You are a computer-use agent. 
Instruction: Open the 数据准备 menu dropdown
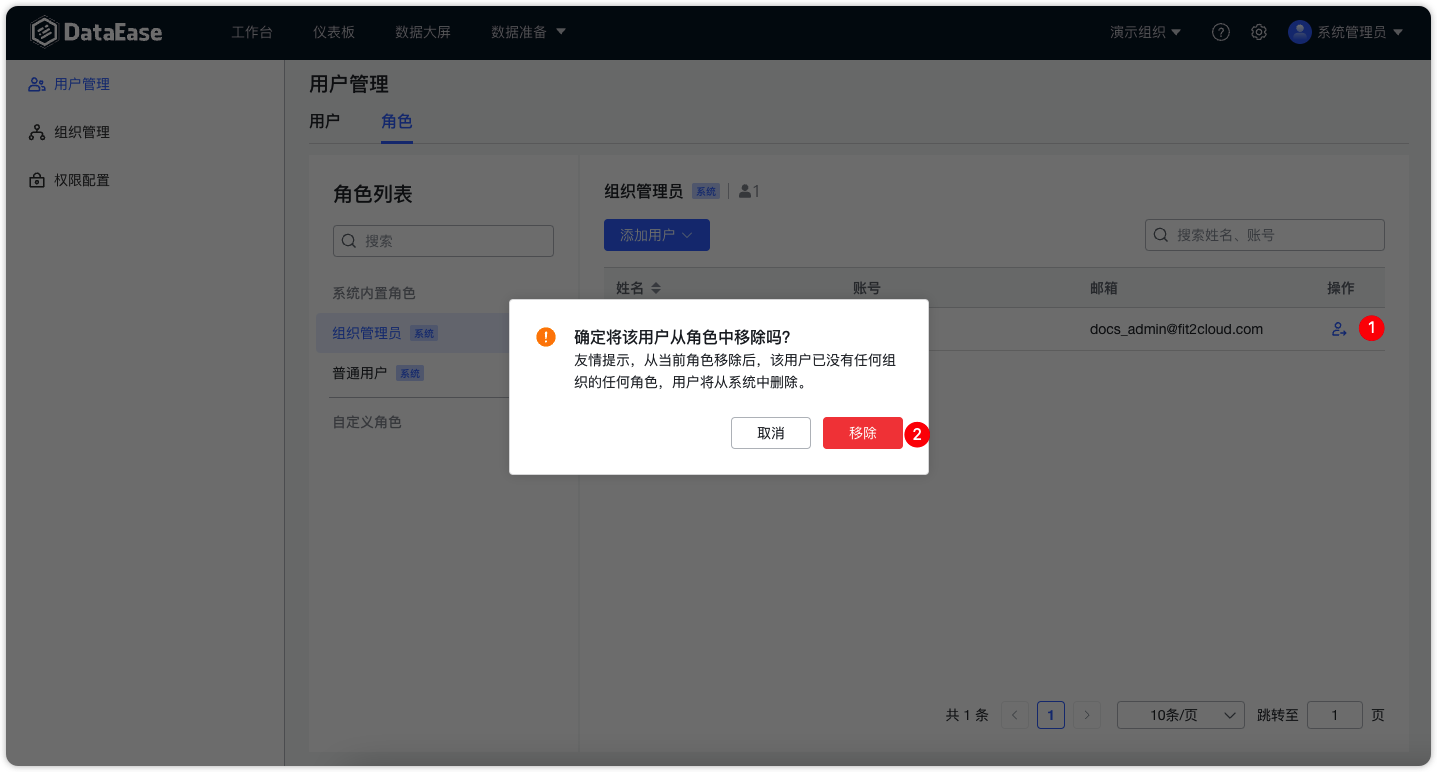[528, 32]
